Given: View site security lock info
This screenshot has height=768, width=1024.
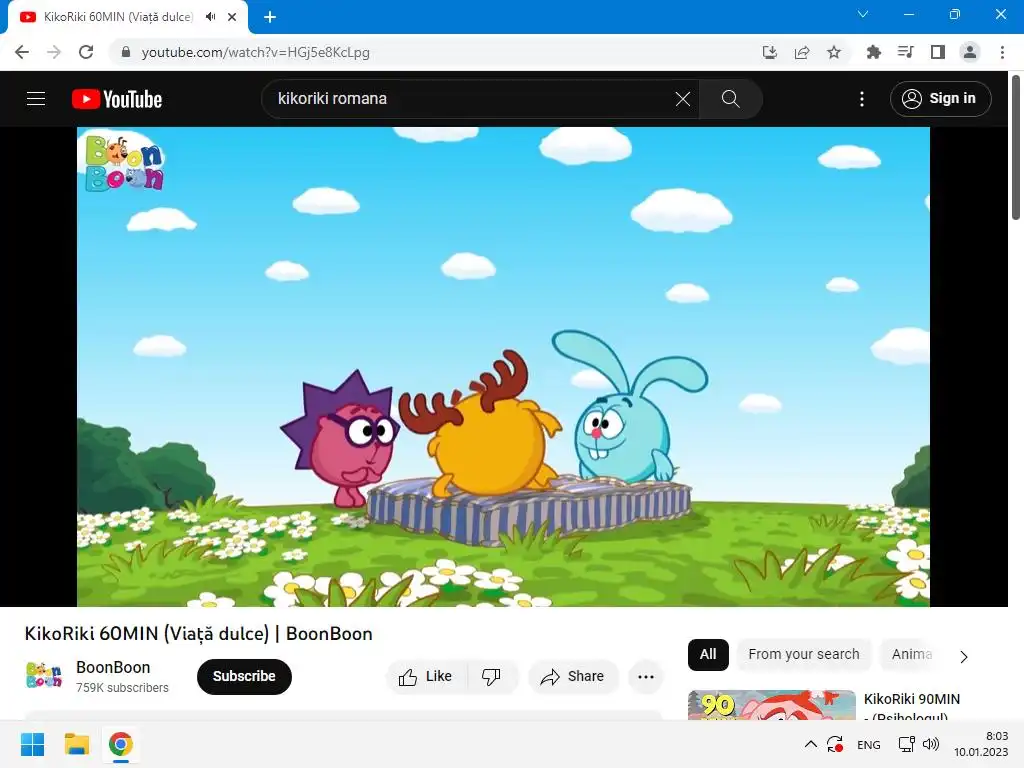Looking at the screenshot, I should pyautogui.click(x=126, y=52).
